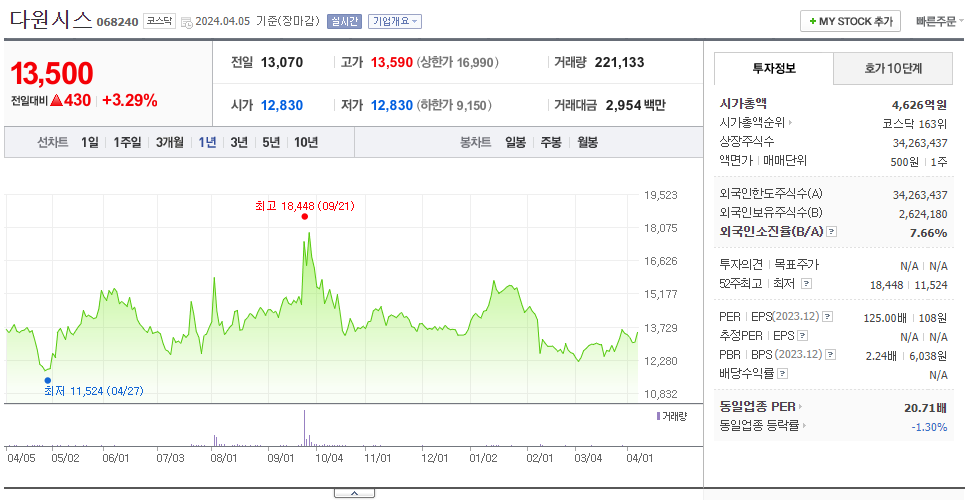Click the arrow next to 시가총액순위
This screenshot has height=500, width=968.
tap(791, 123)
